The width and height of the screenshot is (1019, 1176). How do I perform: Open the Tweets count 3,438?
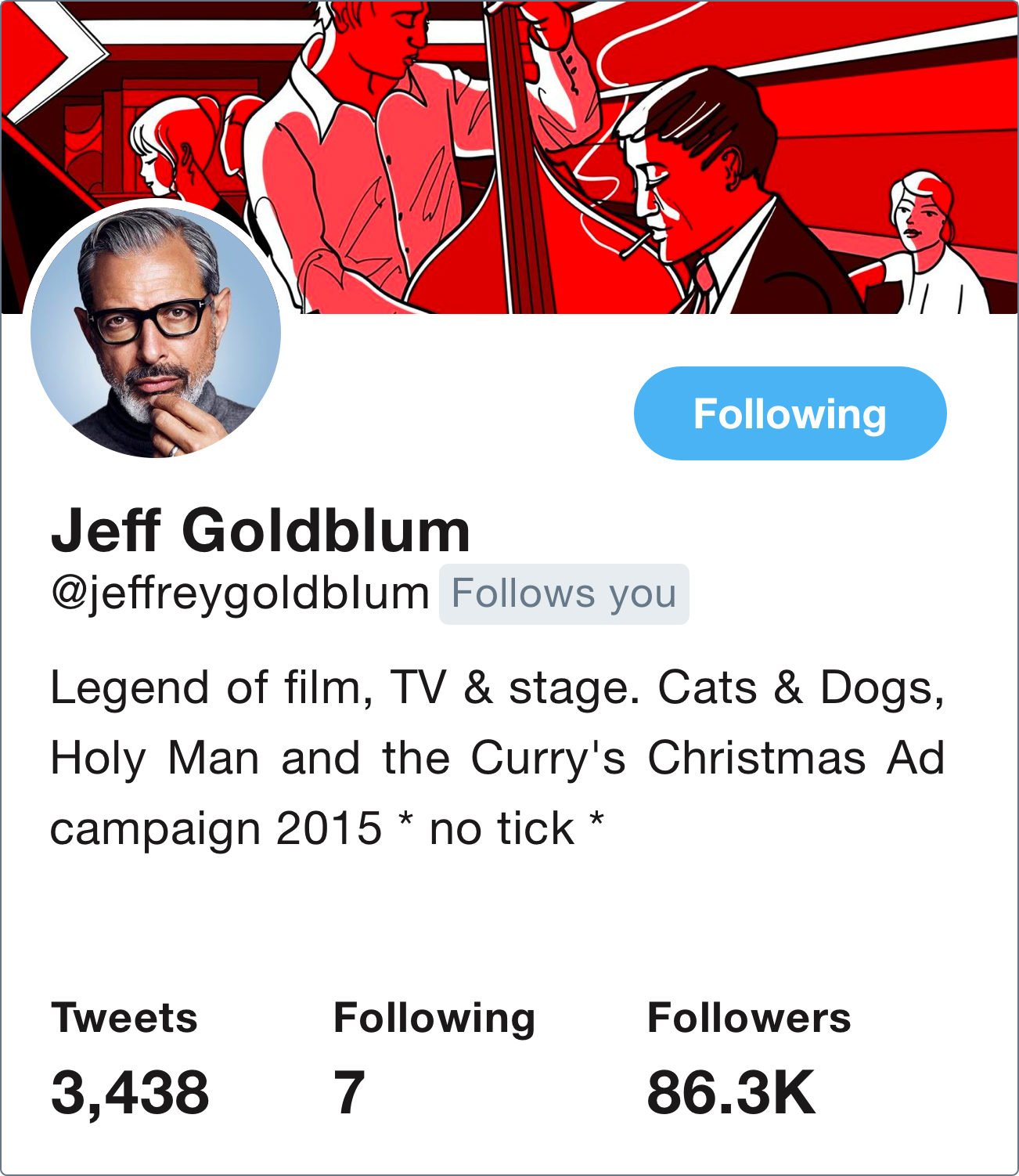pyautogui.click(x=130, y=1091)
